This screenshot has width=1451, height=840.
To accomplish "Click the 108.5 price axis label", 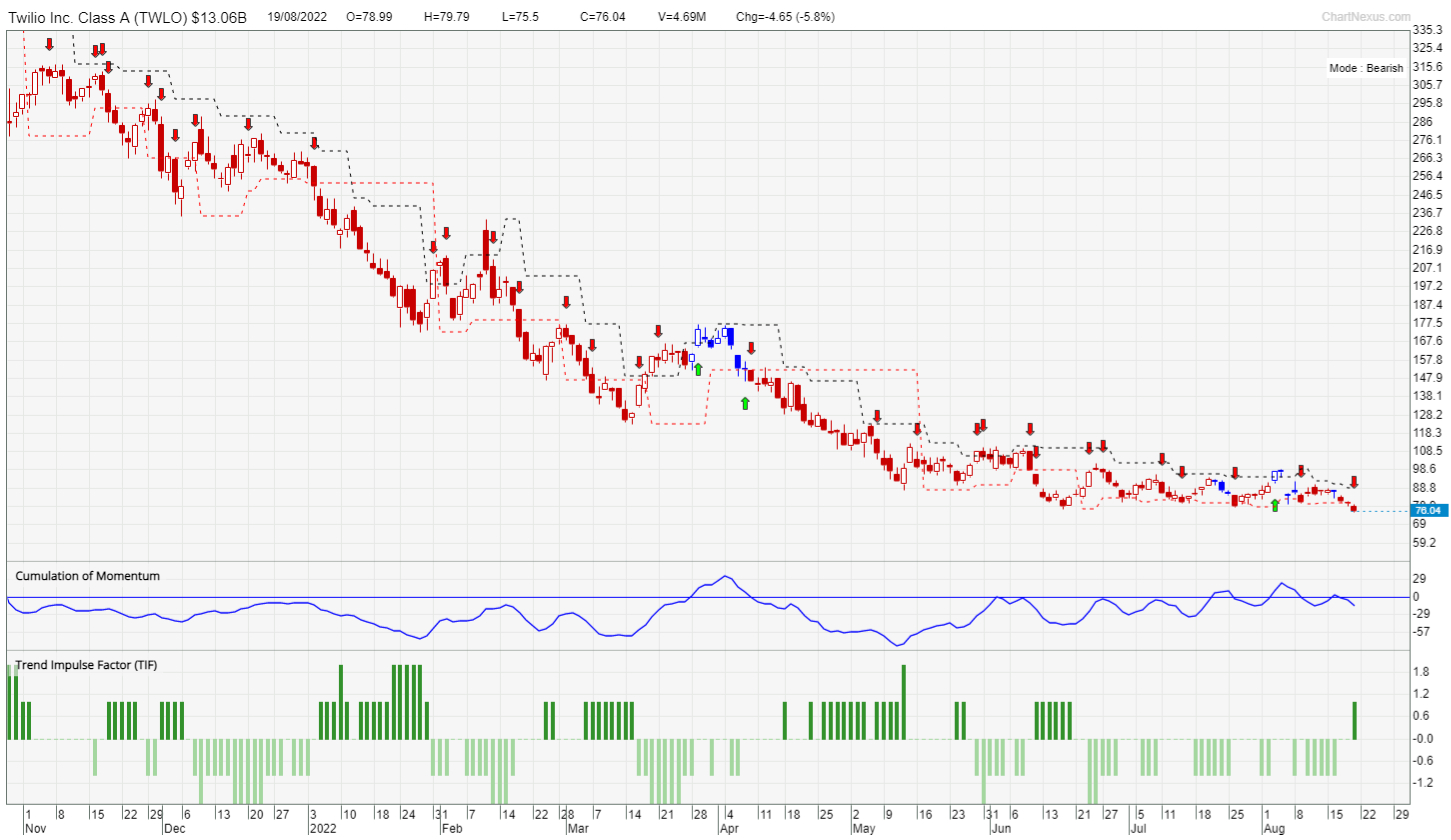I will [x=1426, y=451].
